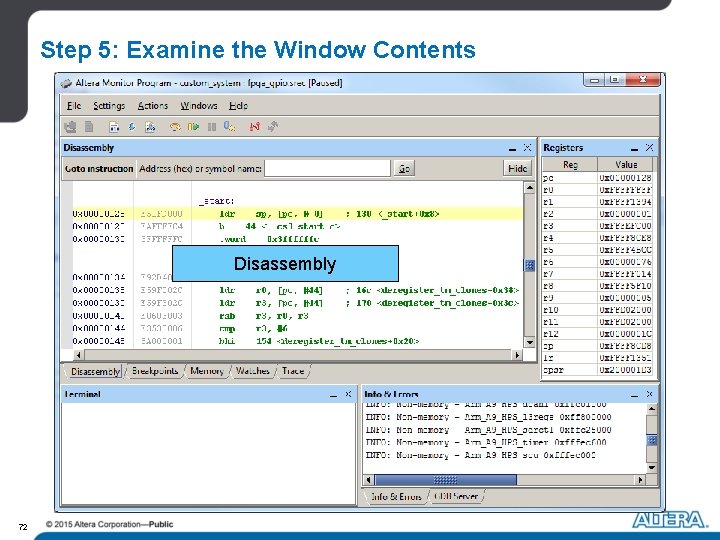Click the Disassembly vertical scrollbar thumb
720x540 pixels.
pyautogui.click(x=529, y=265)
